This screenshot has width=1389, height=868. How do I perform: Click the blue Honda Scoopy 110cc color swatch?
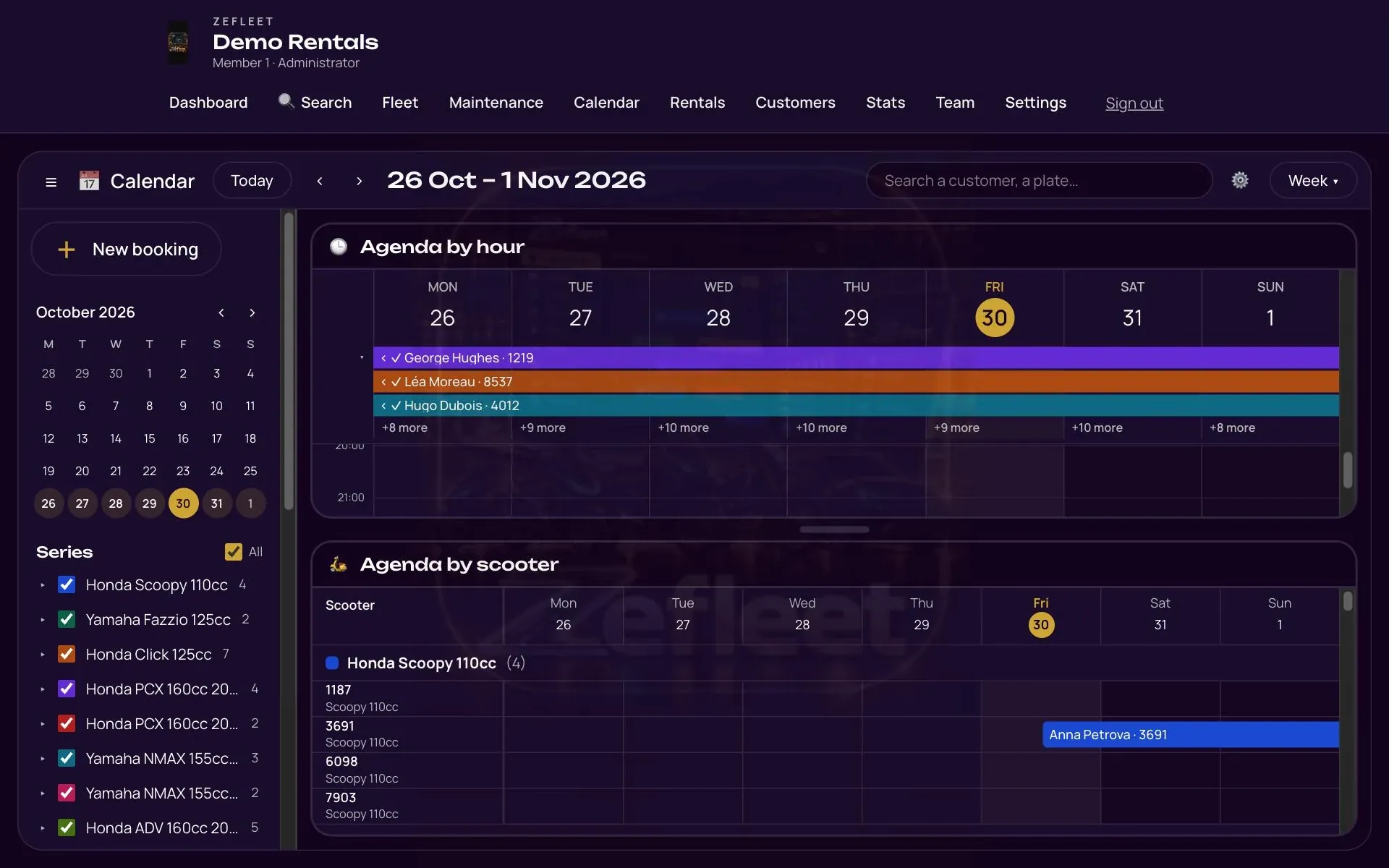(x=332, y=663)
